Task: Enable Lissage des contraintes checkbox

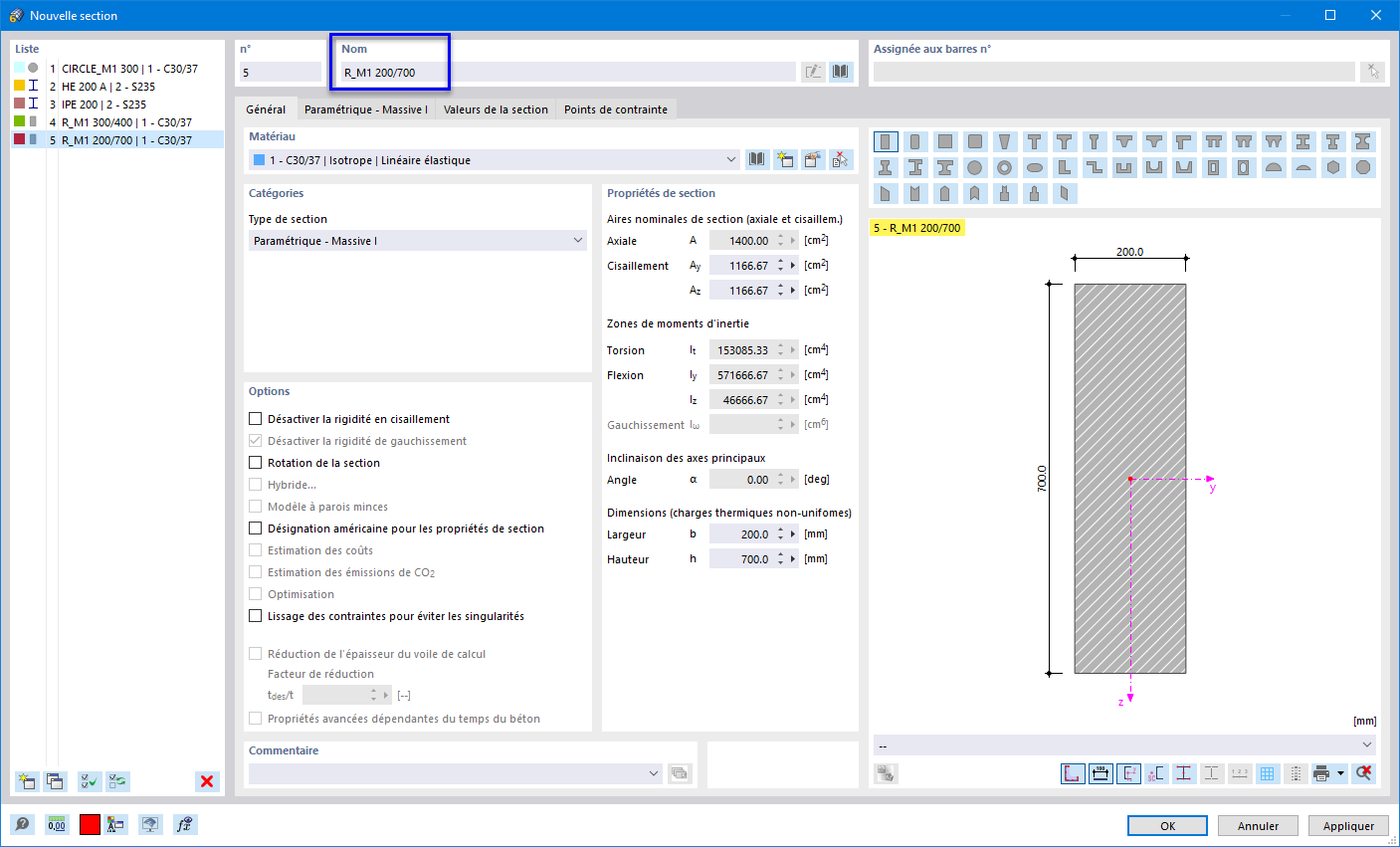Action: (x=256, y=616)
